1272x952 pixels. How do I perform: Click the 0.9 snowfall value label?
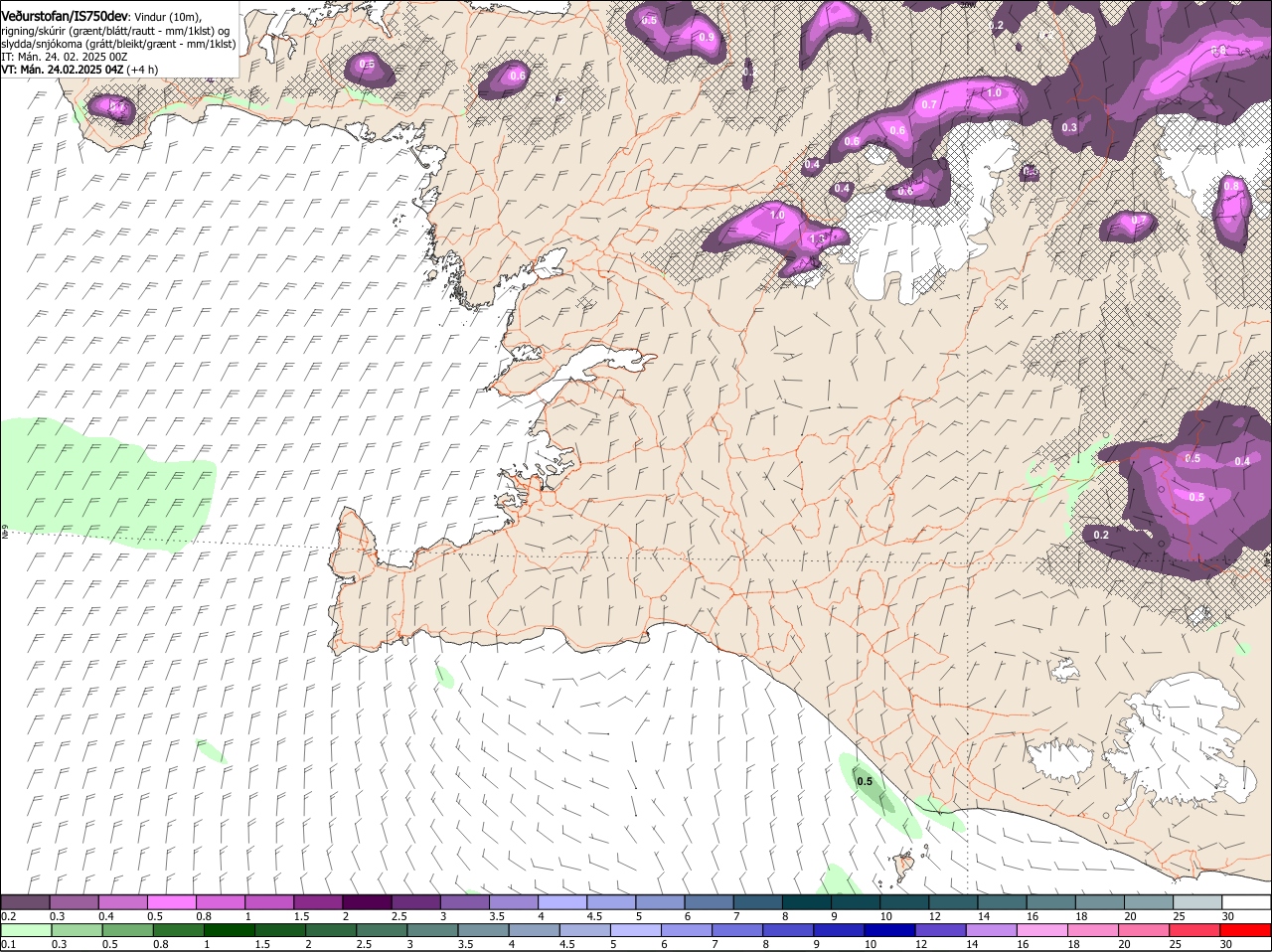click(x=707, y=38)
